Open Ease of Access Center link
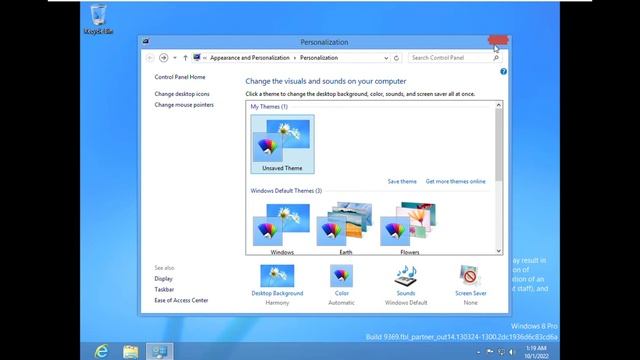The image size is (640, 360). click(x=181, y=300)
